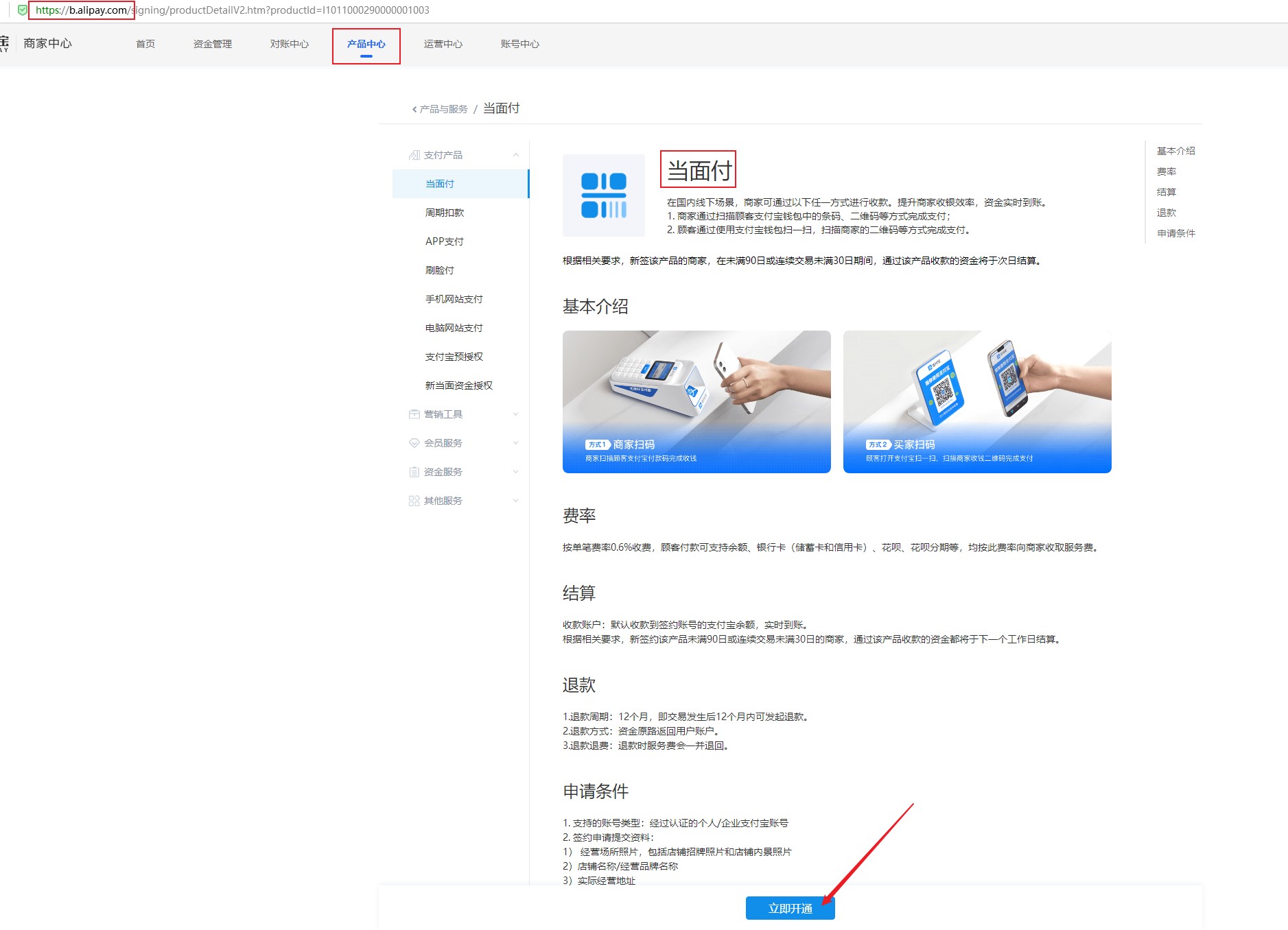Click the 基本介绍 section heading
The width and height of the screenshot is (1288, 930).
[596, 307]
